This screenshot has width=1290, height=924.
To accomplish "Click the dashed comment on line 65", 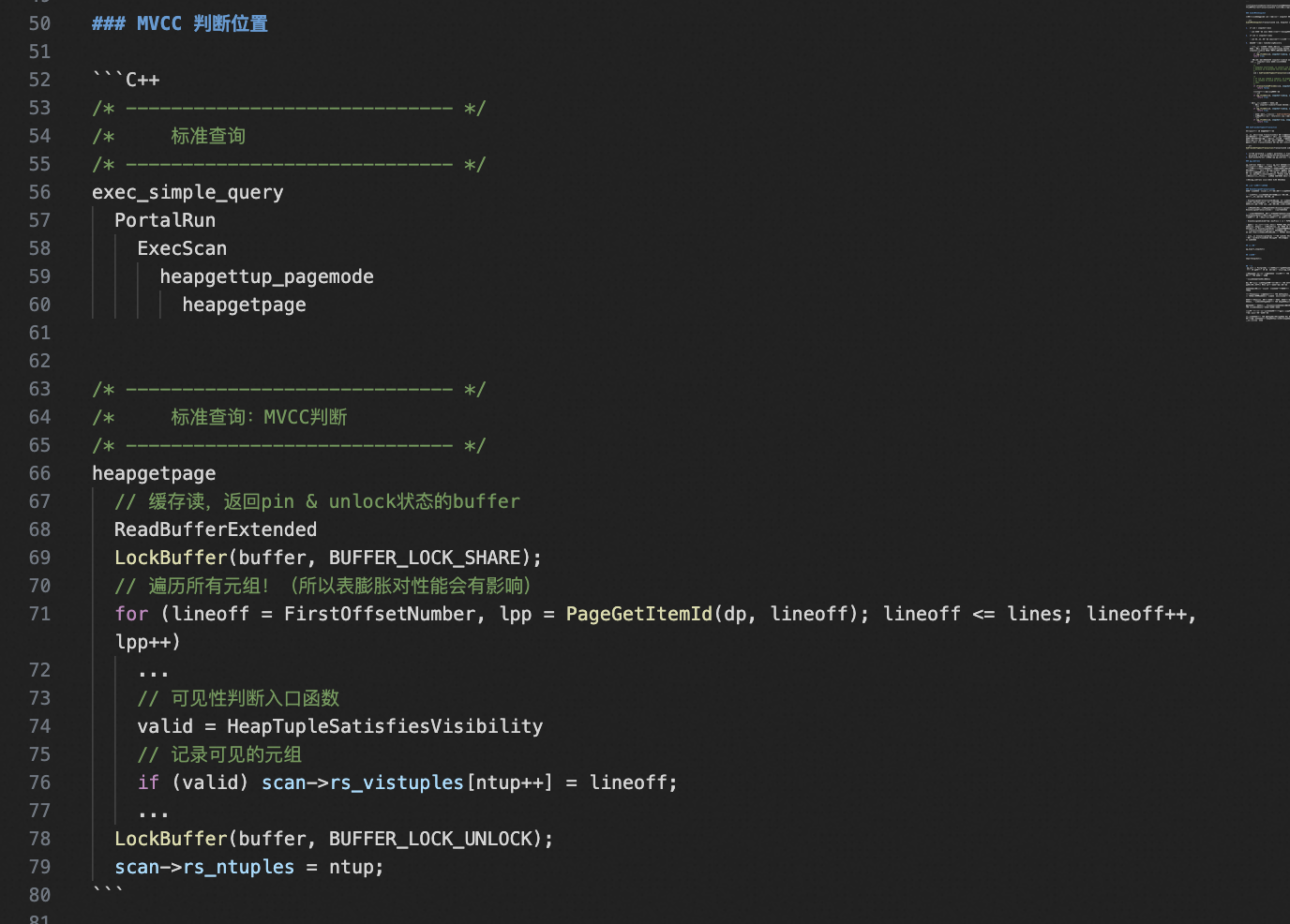I will coord(289,445).
